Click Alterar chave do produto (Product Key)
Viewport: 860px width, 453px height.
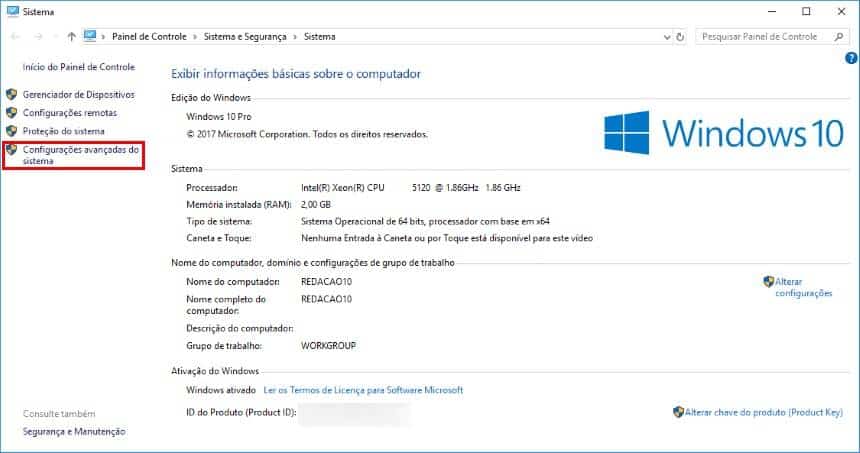pos(763,412)
